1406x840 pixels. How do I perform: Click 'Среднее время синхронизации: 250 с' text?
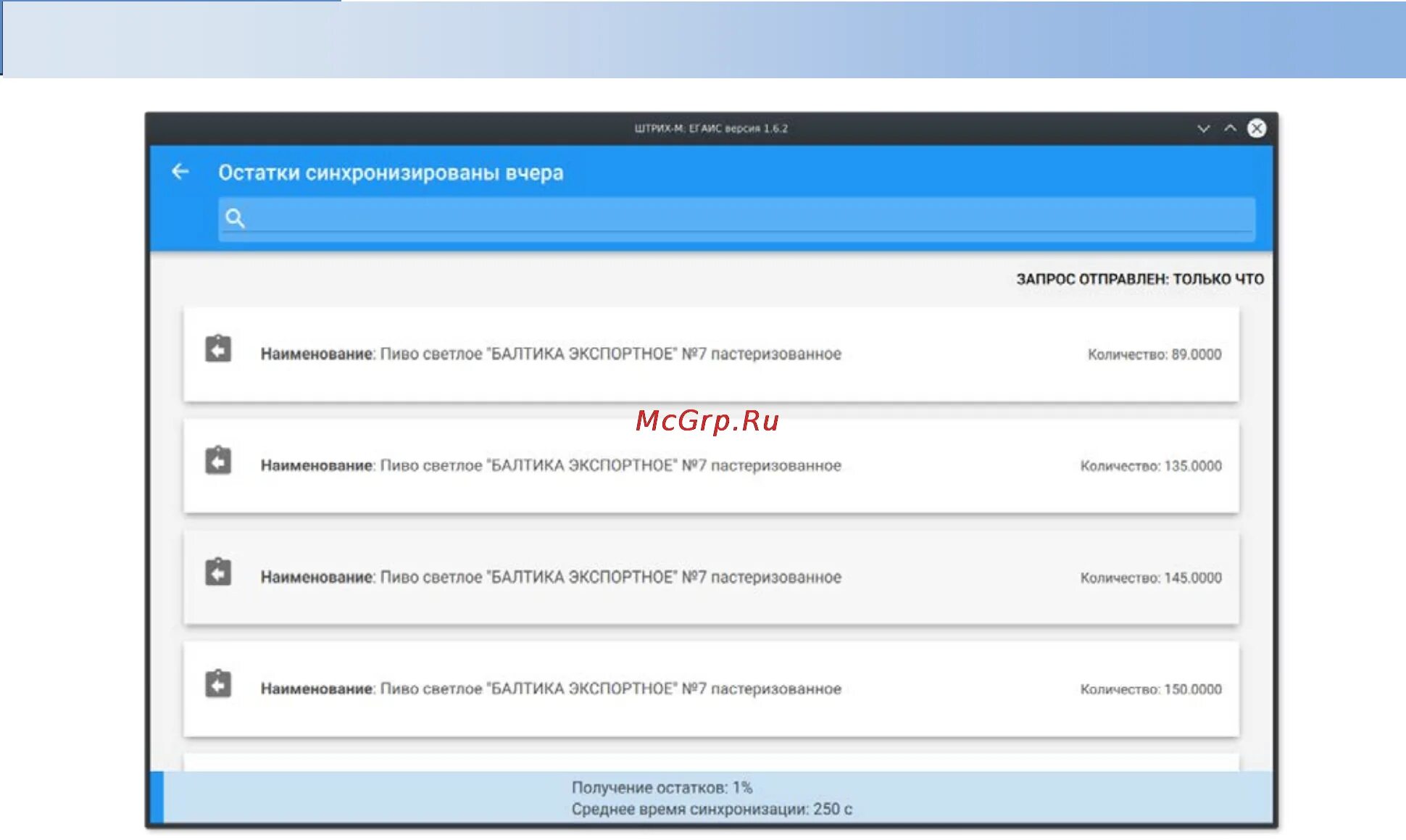712,809
